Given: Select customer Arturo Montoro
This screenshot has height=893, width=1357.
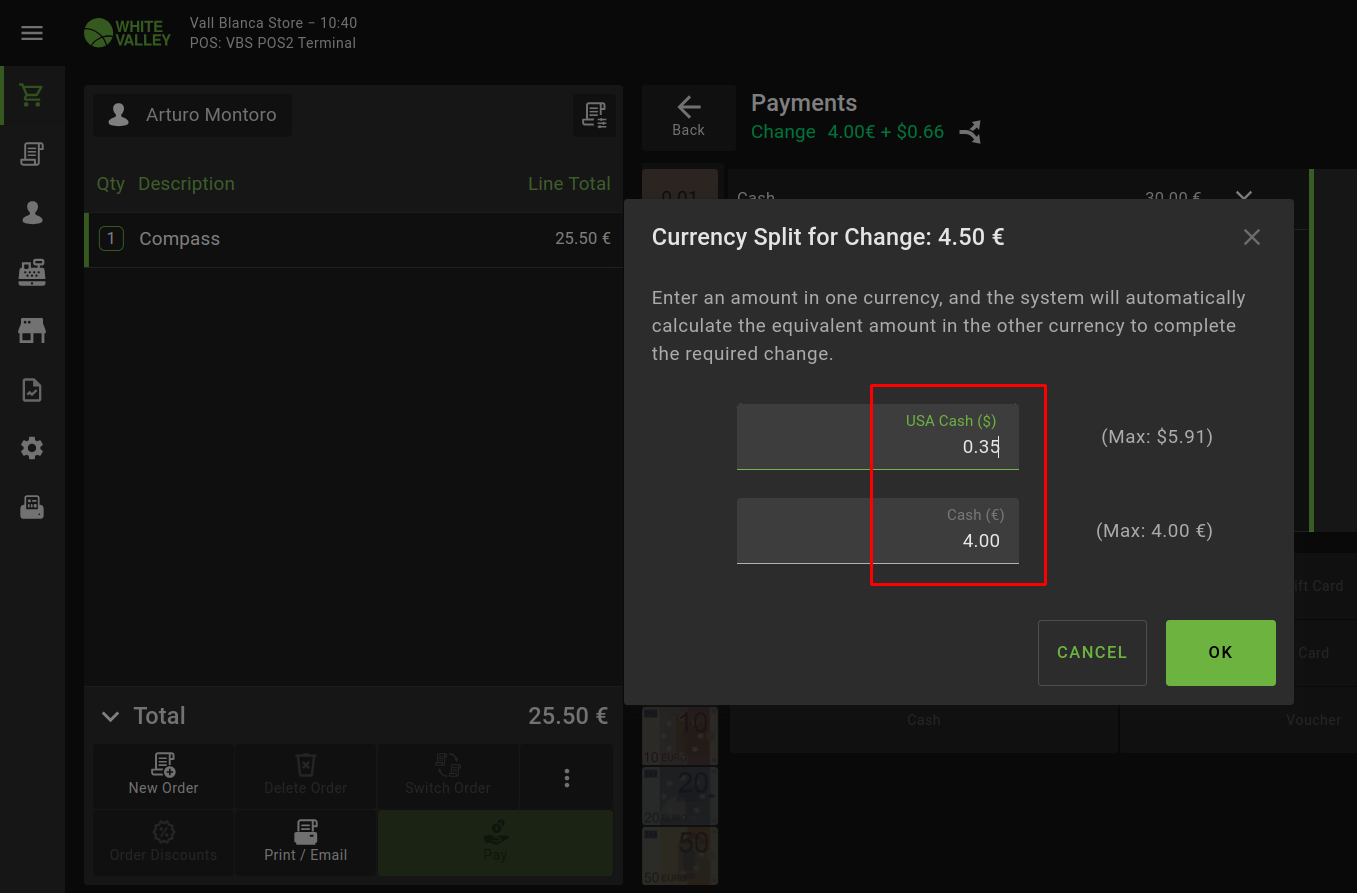Looking at the screenshot, I should 193,115.
